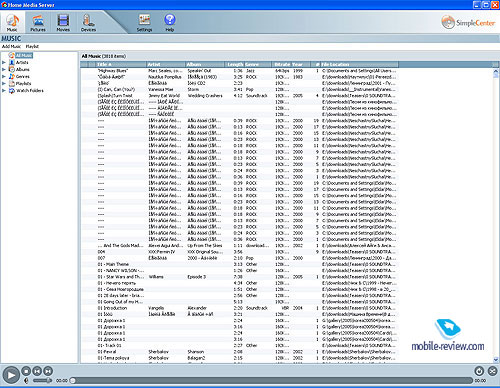This screenshot has width=500, height=388.
Task: Click the SimpleCenter logo
Action: point(468,23)
